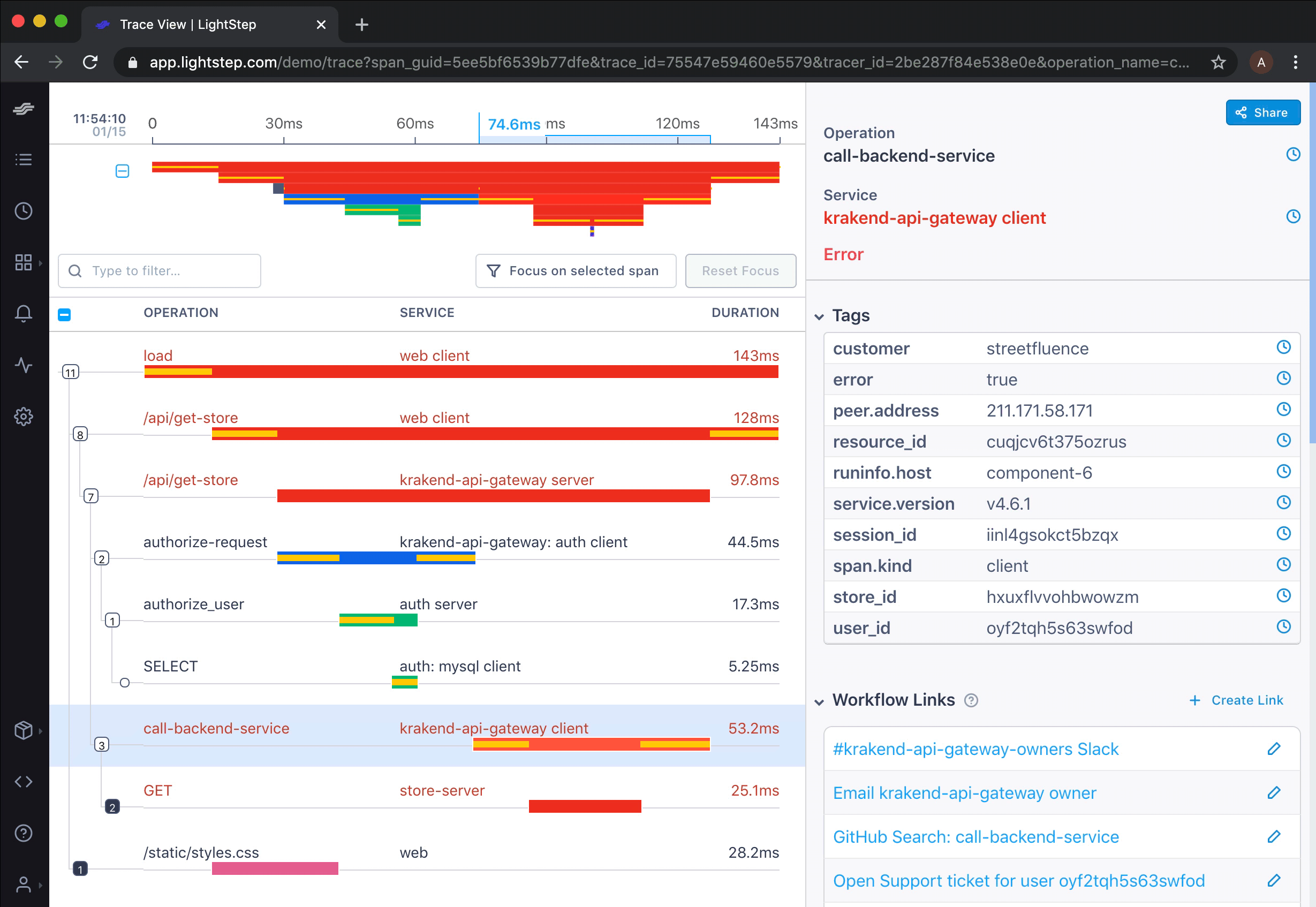Image resolution: width=1316 pixels, height=907 pixels.
Task: Click history clock icon for peer.address tag
Action: pyautogui.click(x=1283, y=409)
